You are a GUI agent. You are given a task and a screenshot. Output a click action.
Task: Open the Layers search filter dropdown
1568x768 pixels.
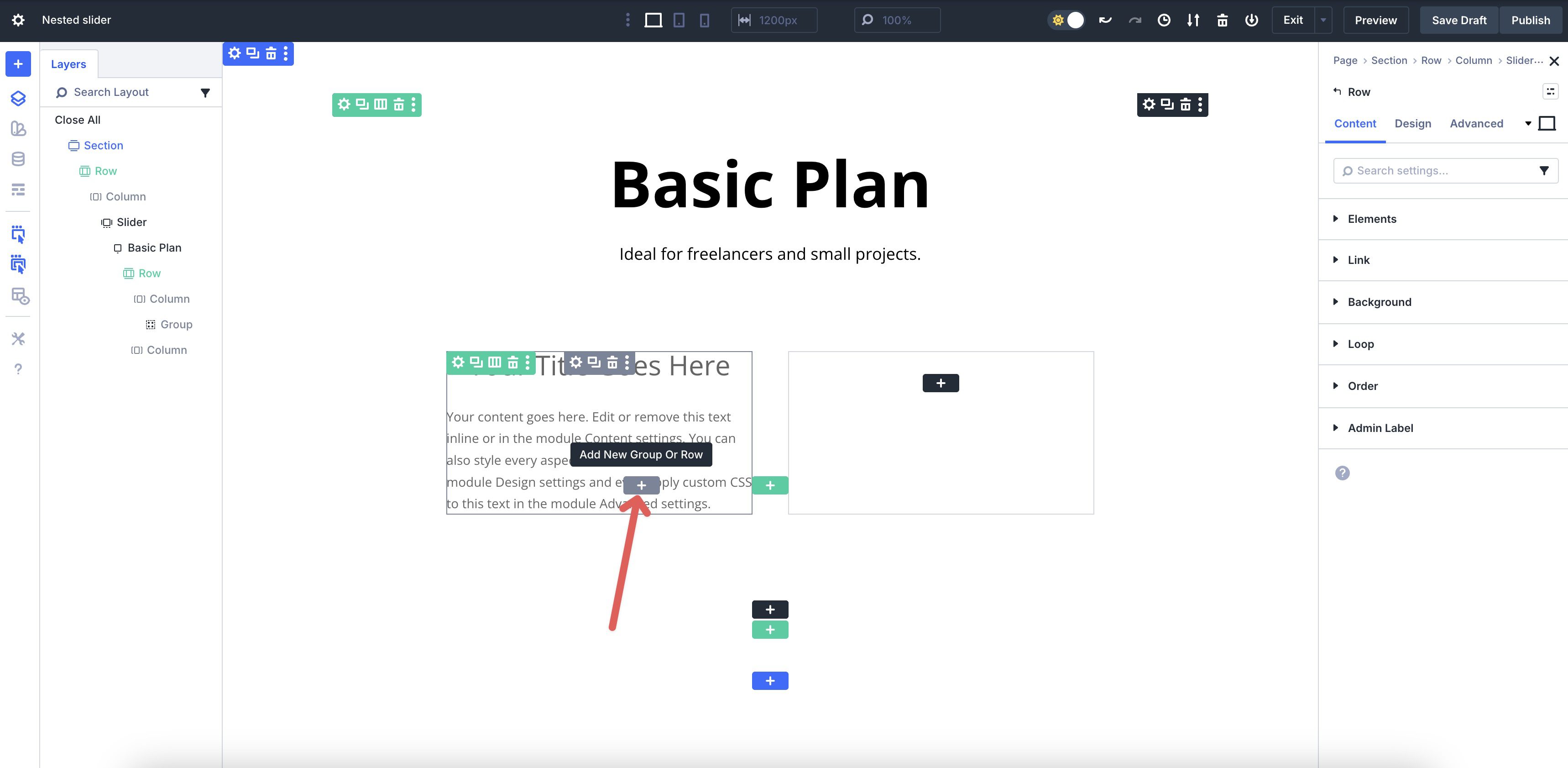pos(205,93)
